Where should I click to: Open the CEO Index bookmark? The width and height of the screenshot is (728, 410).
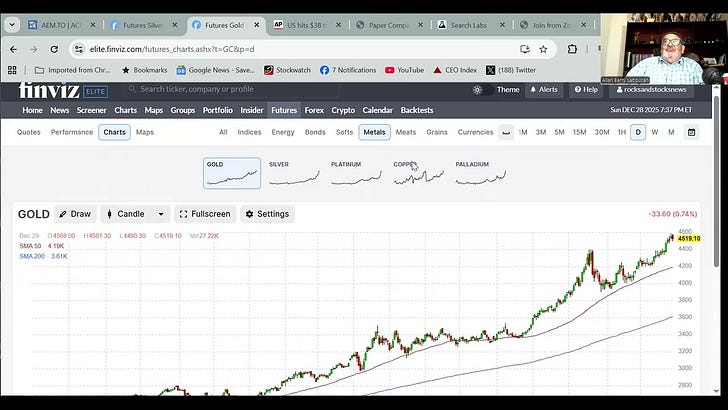(x=455, y=70)
